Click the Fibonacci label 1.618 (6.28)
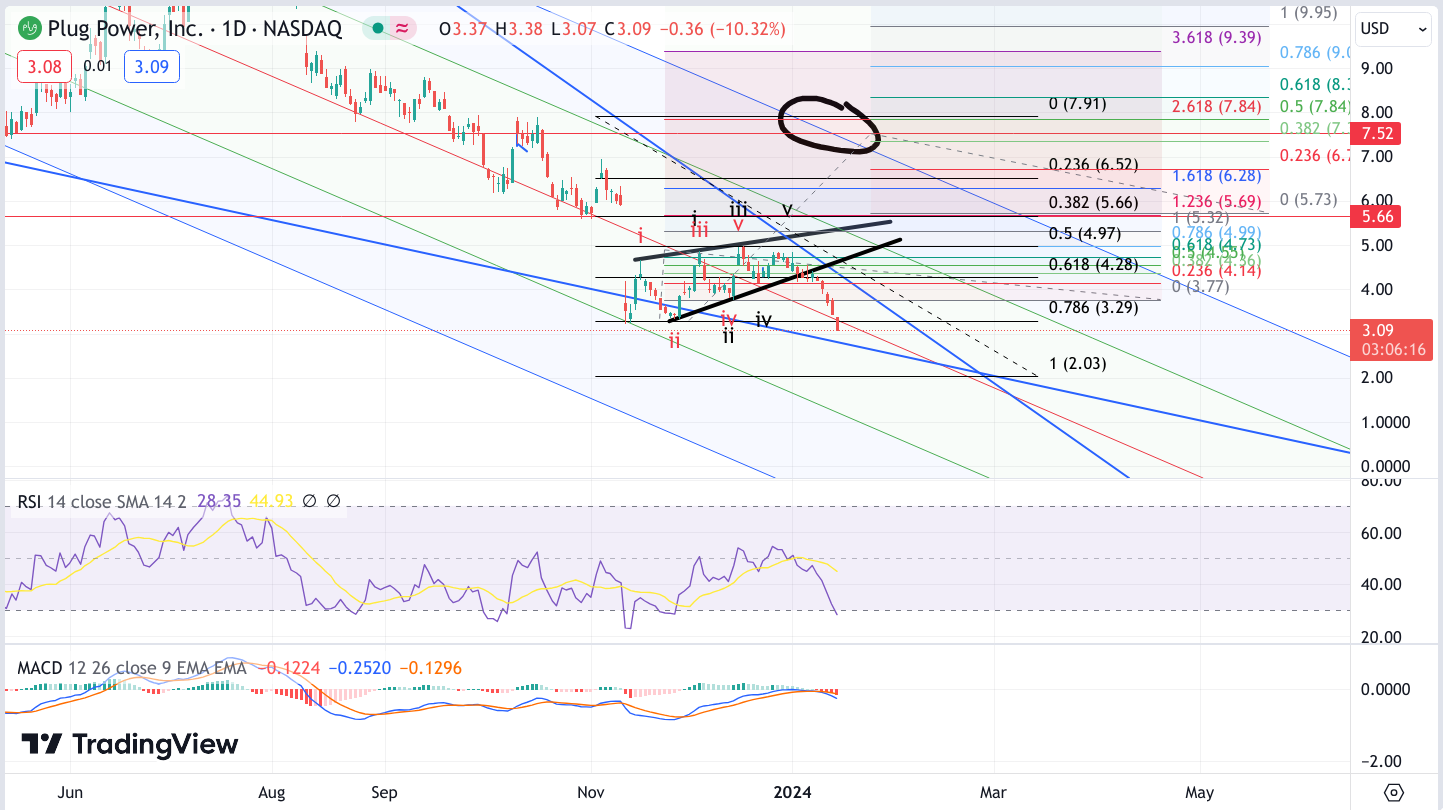This screenshot has height=810, width=1443. pyautogui.click(x=1215, y=175)
